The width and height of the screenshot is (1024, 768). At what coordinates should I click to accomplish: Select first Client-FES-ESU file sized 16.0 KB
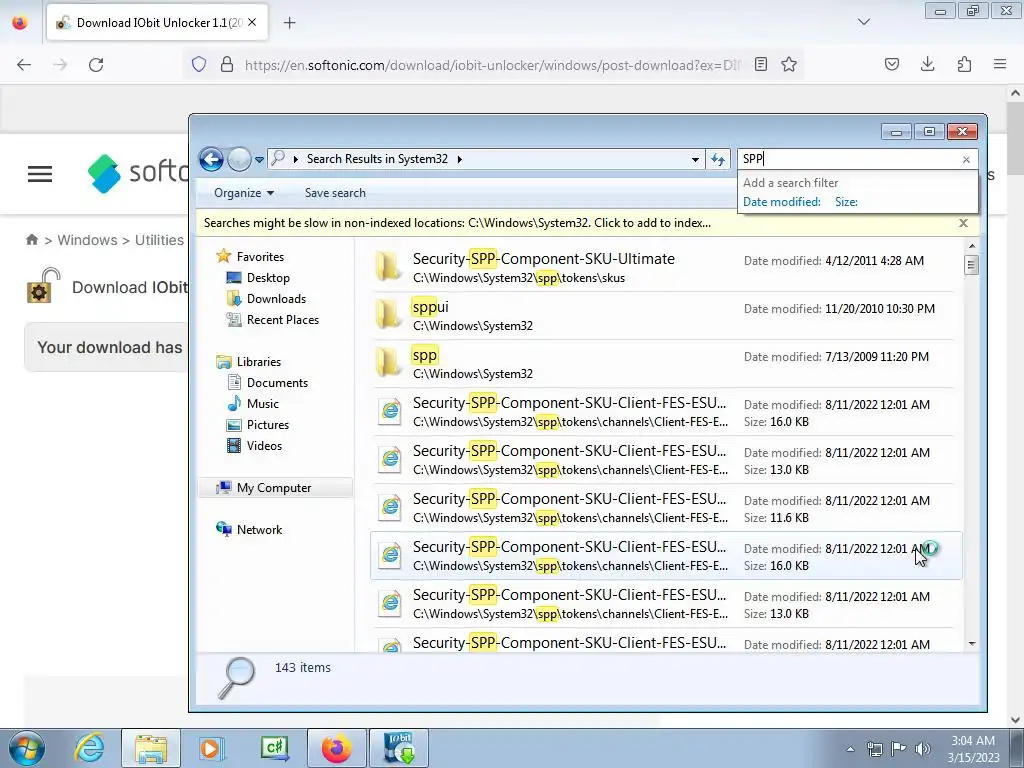click(663, 411)
